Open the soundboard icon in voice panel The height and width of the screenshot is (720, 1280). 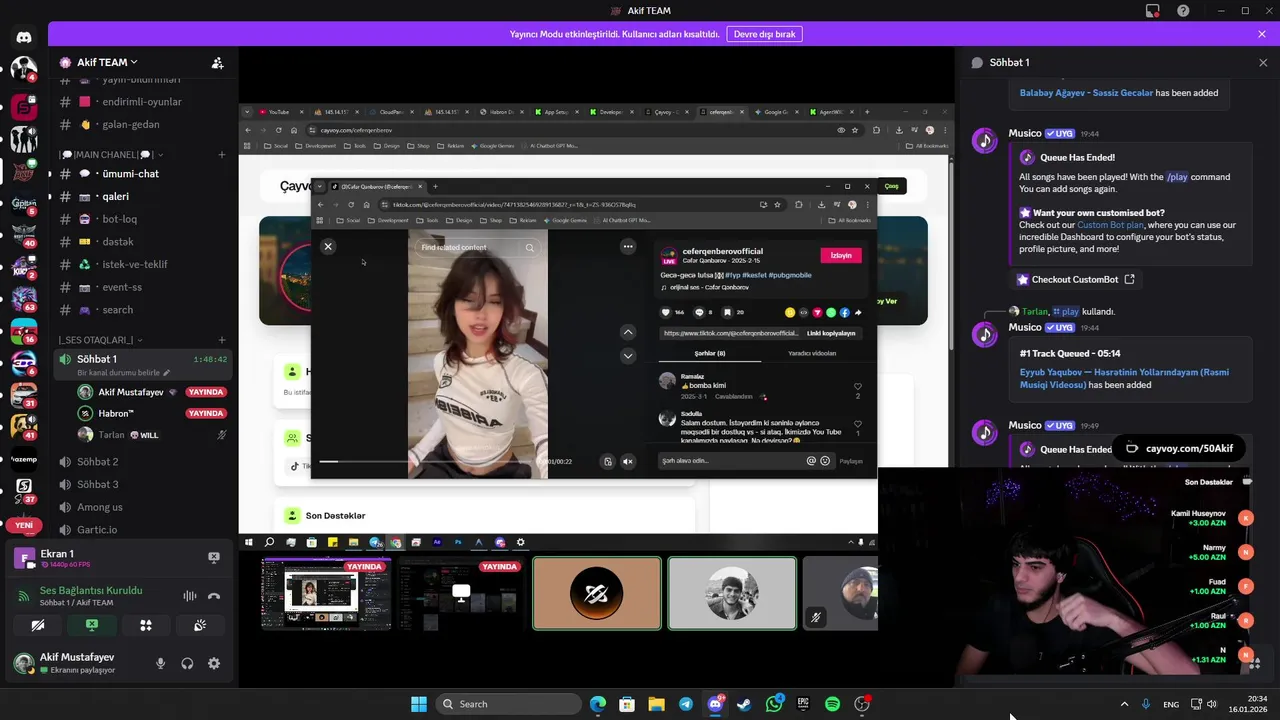point(200,625)
